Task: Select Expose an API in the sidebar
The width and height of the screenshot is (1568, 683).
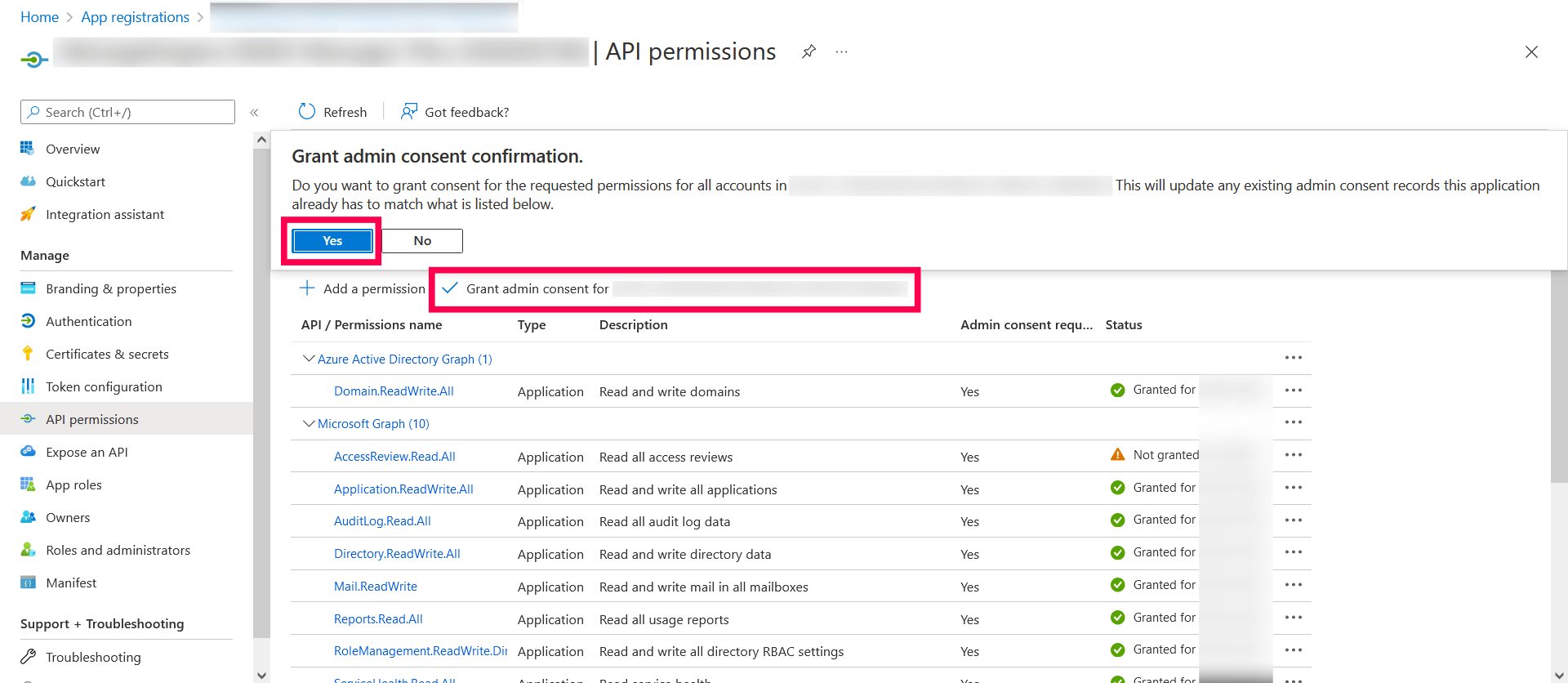Action: [87, 452]
